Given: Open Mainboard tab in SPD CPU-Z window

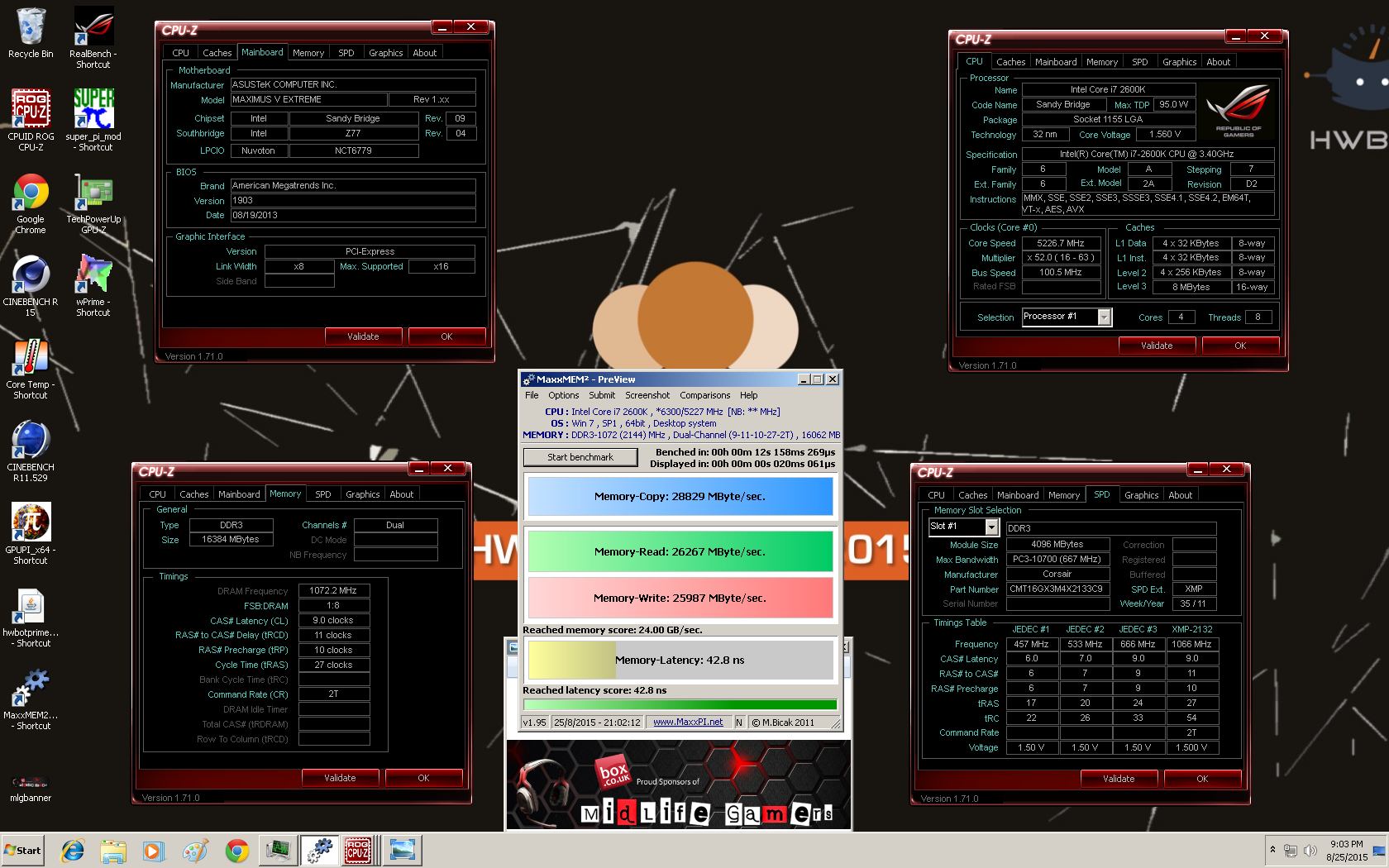Looking at the screenshot, I should click(1018, 495).
